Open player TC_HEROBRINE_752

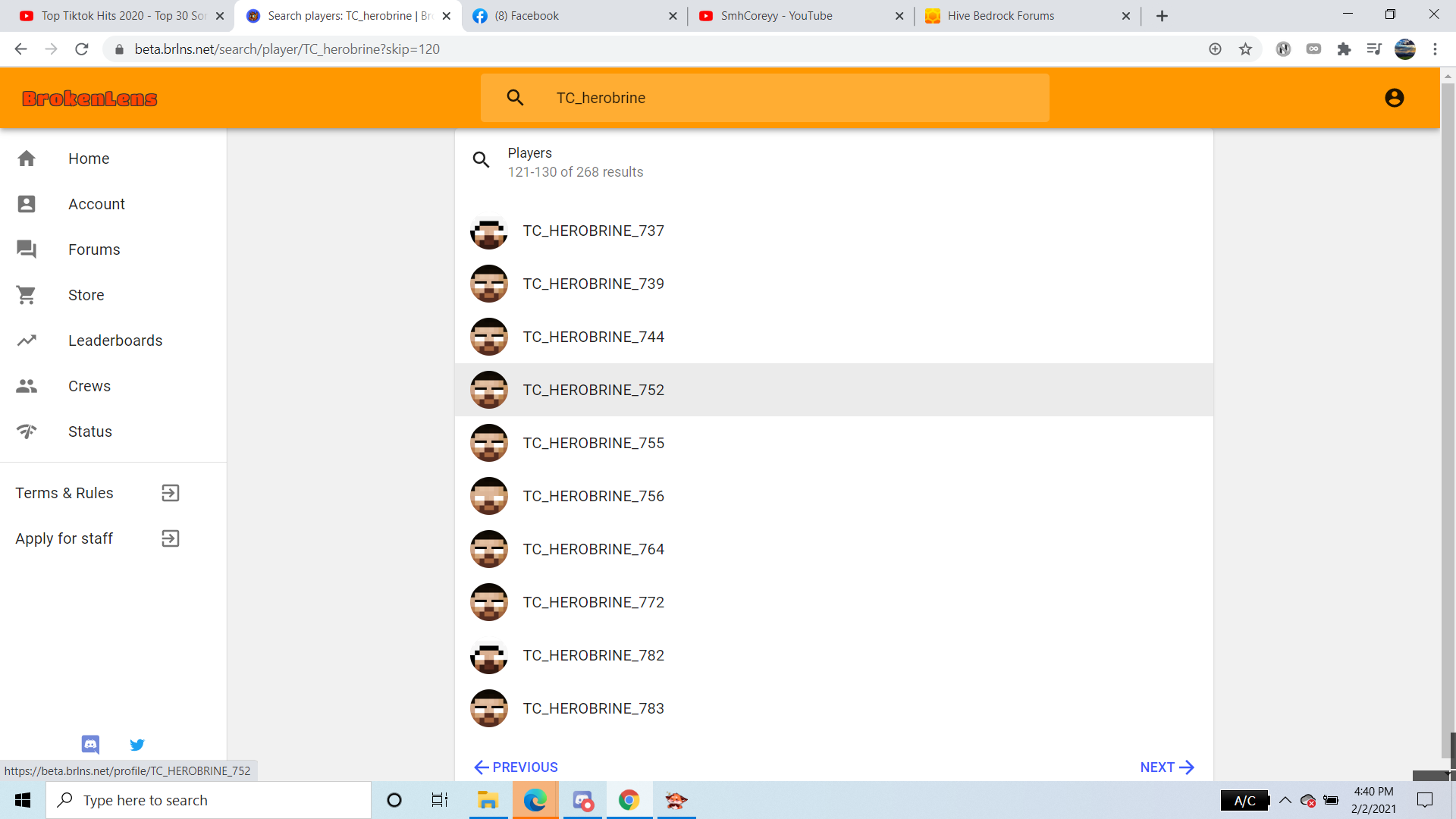(x=834, y=390)
